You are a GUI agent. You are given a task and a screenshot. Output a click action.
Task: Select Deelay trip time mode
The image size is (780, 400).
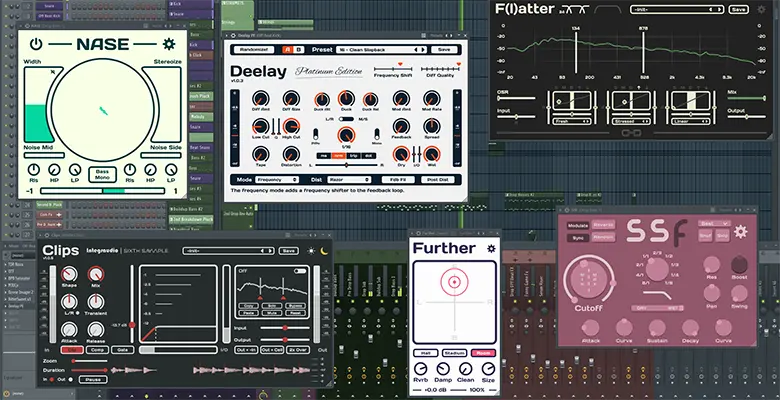[355, 155]
